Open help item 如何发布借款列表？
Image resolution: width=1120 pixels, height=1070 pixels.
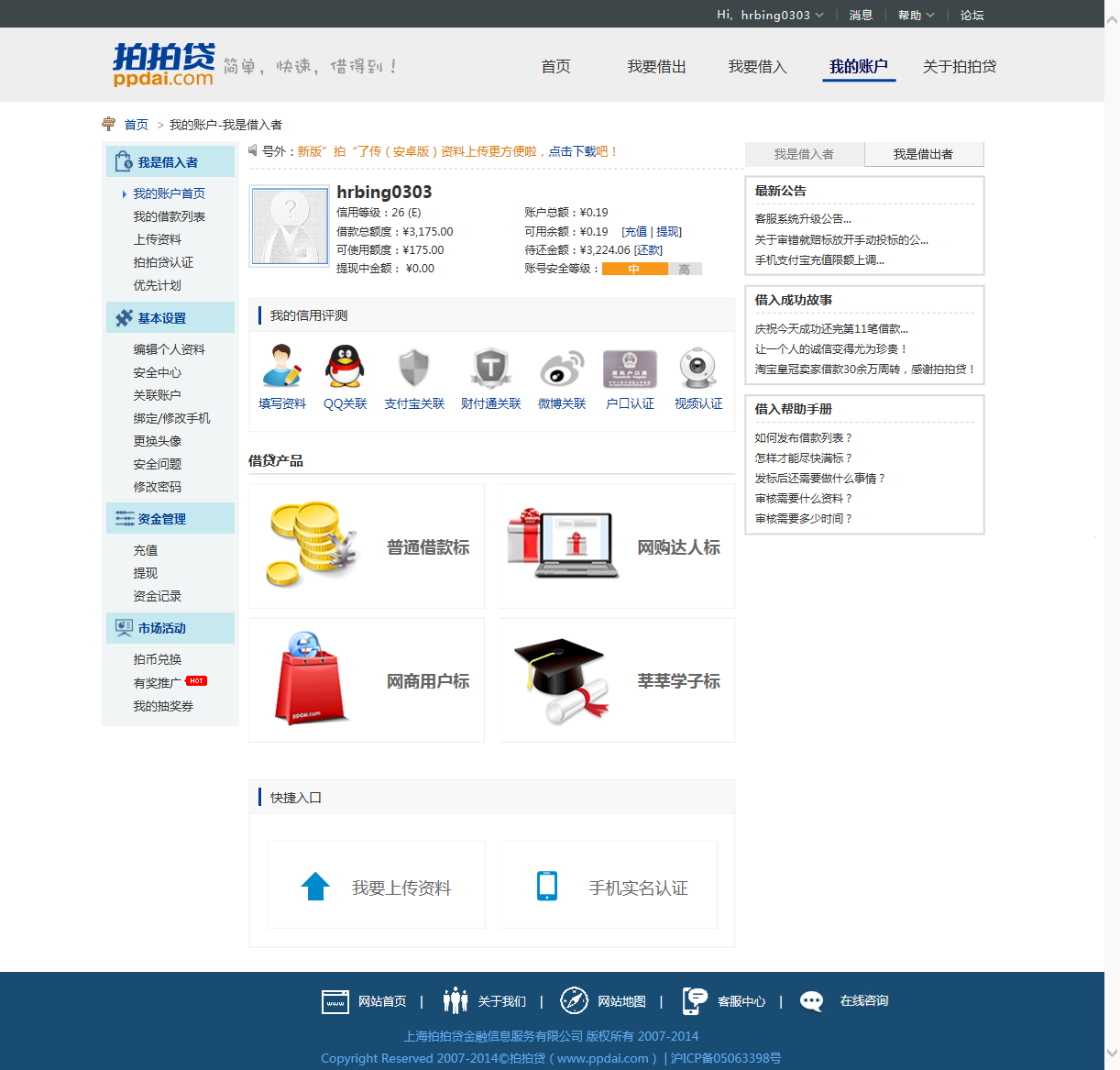pos(804,438)
